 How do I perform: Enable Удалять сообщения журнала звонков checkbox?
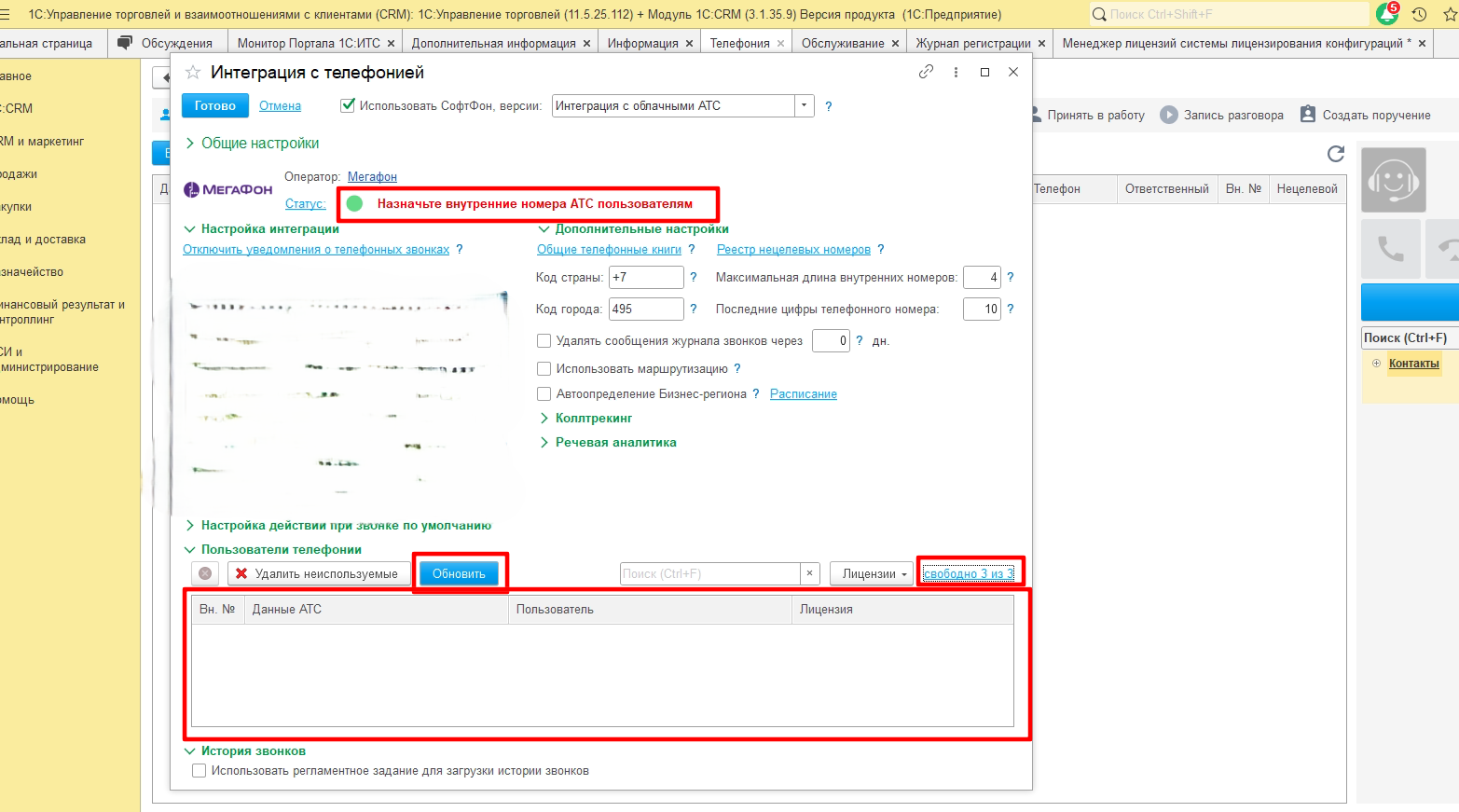[x=544, y=341]
